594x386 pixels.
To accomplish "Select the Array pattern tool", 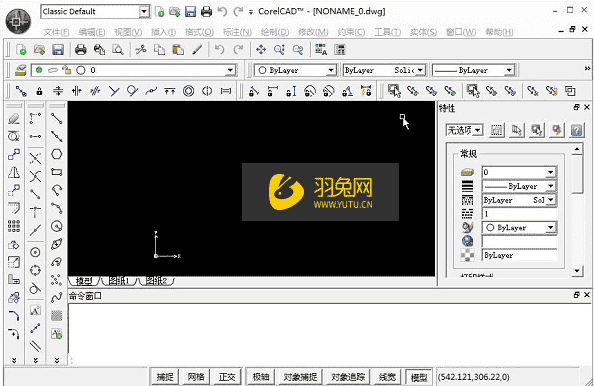I will pos(14,226).
